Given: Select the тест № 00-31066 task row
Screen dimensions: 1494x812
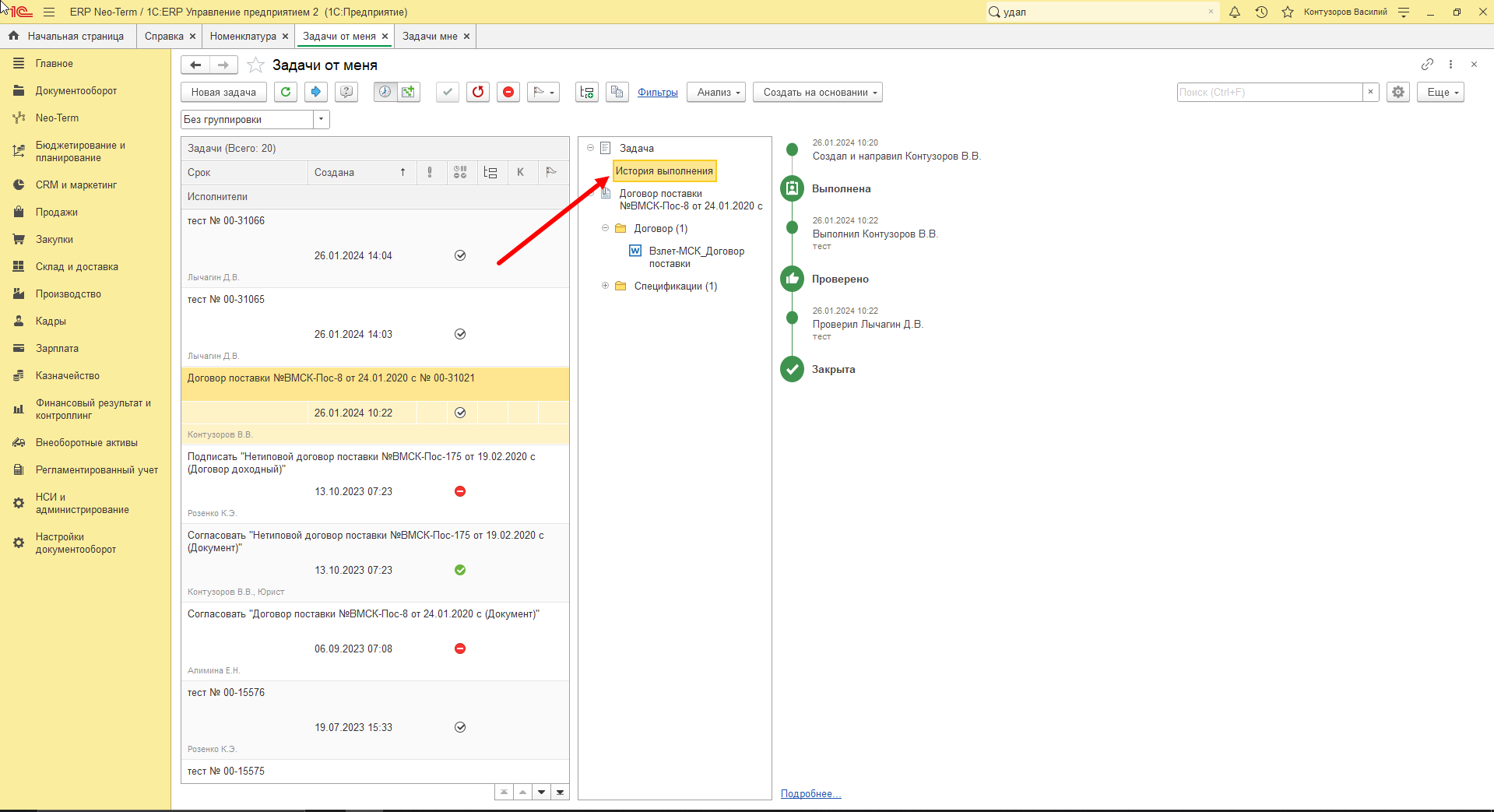Looking at the screenshot, I should 375,248.
